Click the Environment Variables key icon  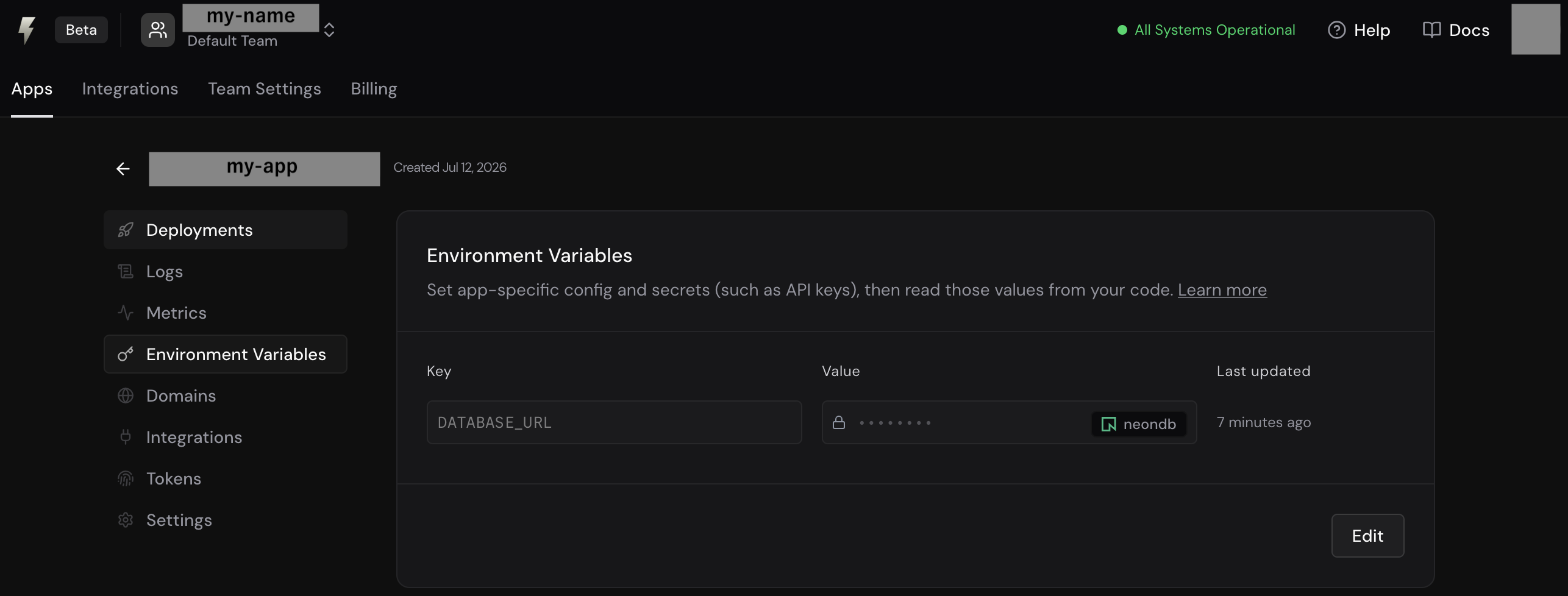(126, 354)
